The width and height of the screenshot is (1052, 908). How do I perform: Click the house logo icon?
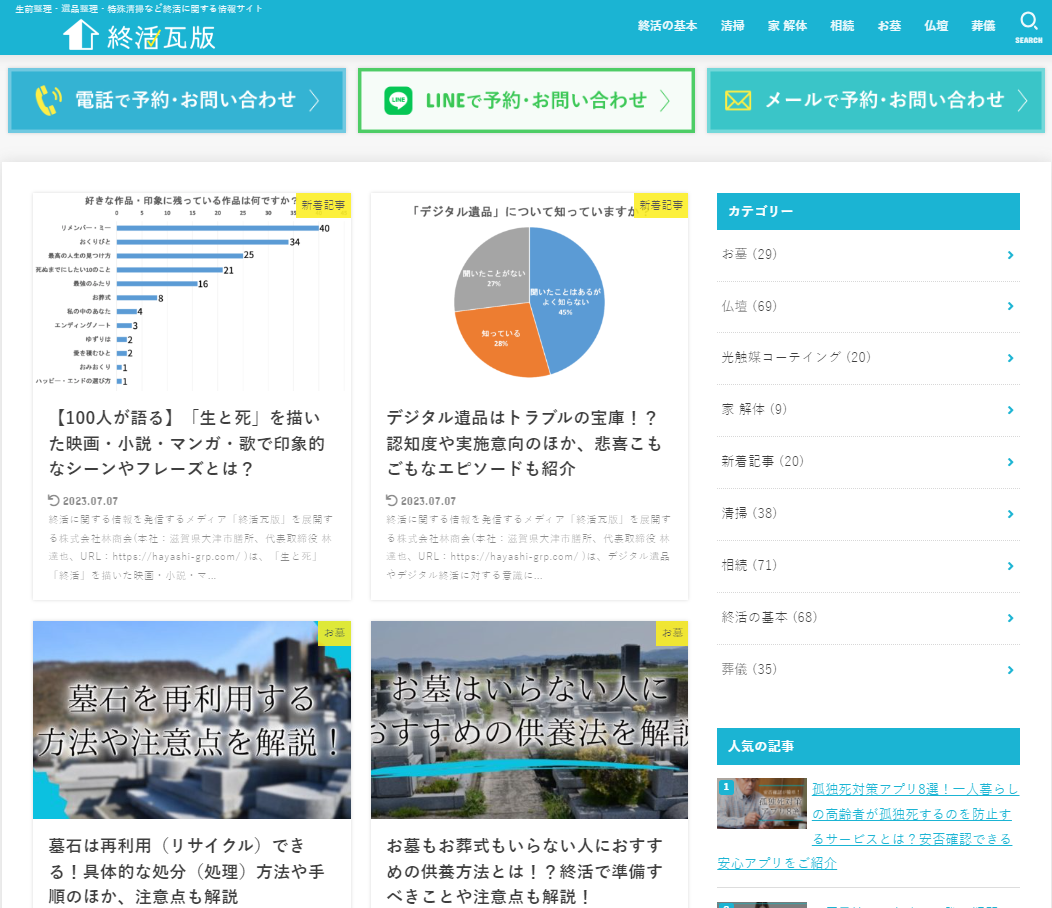[x=81, y=34]
